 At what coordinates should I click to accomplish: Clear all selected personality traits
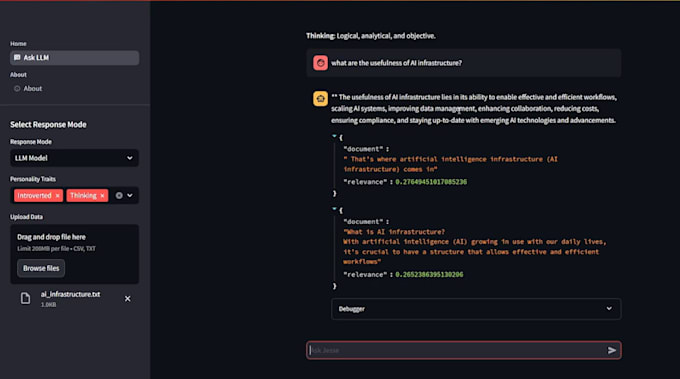(119, 196)
